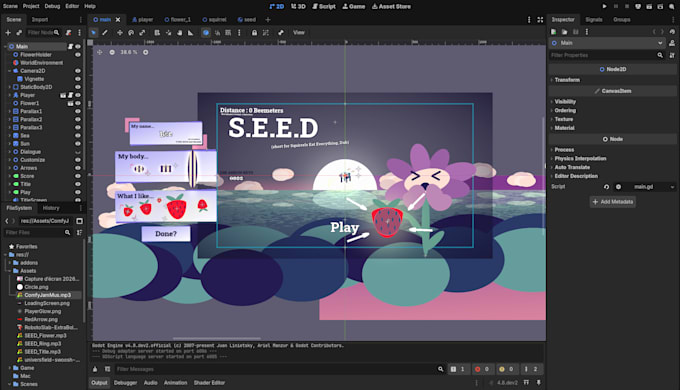Hide the FlowerHolder node
Viewport: 680px width, 390px height.
(78, 55)
